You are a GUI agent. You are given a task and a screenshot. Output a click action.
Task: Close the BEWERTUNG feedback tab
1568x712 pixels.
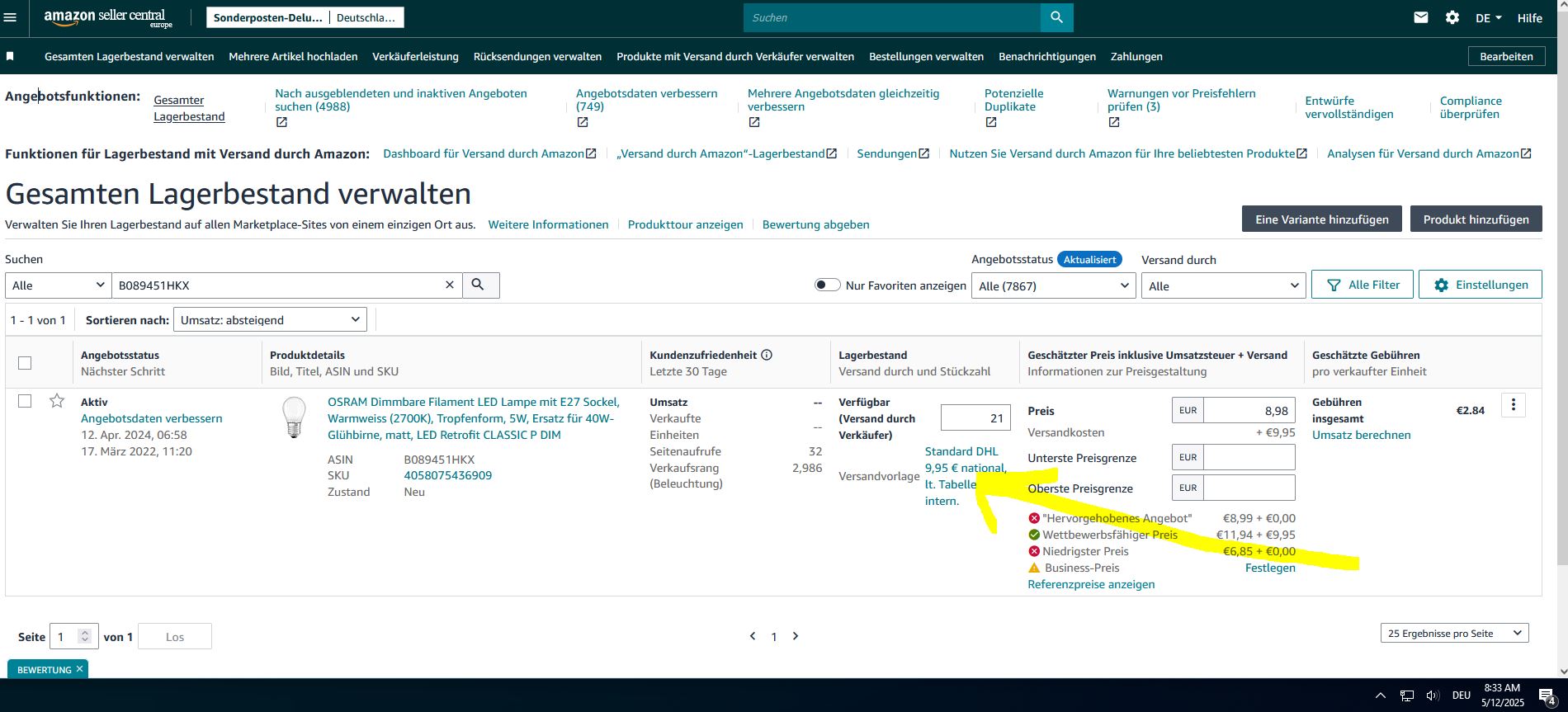pos(79,668)
